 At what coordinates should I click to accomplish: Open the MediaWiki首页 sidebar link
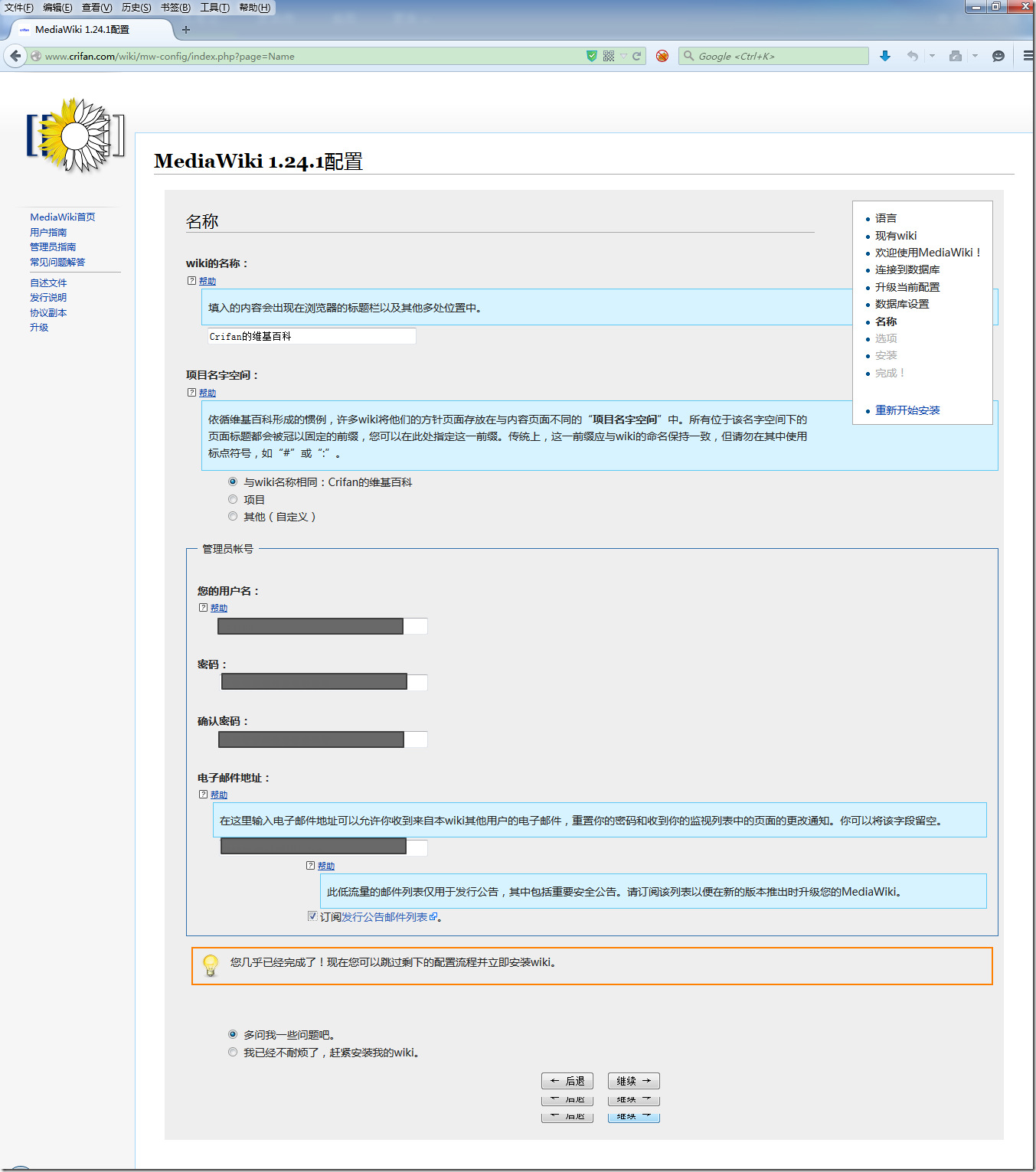coord(63,217)
